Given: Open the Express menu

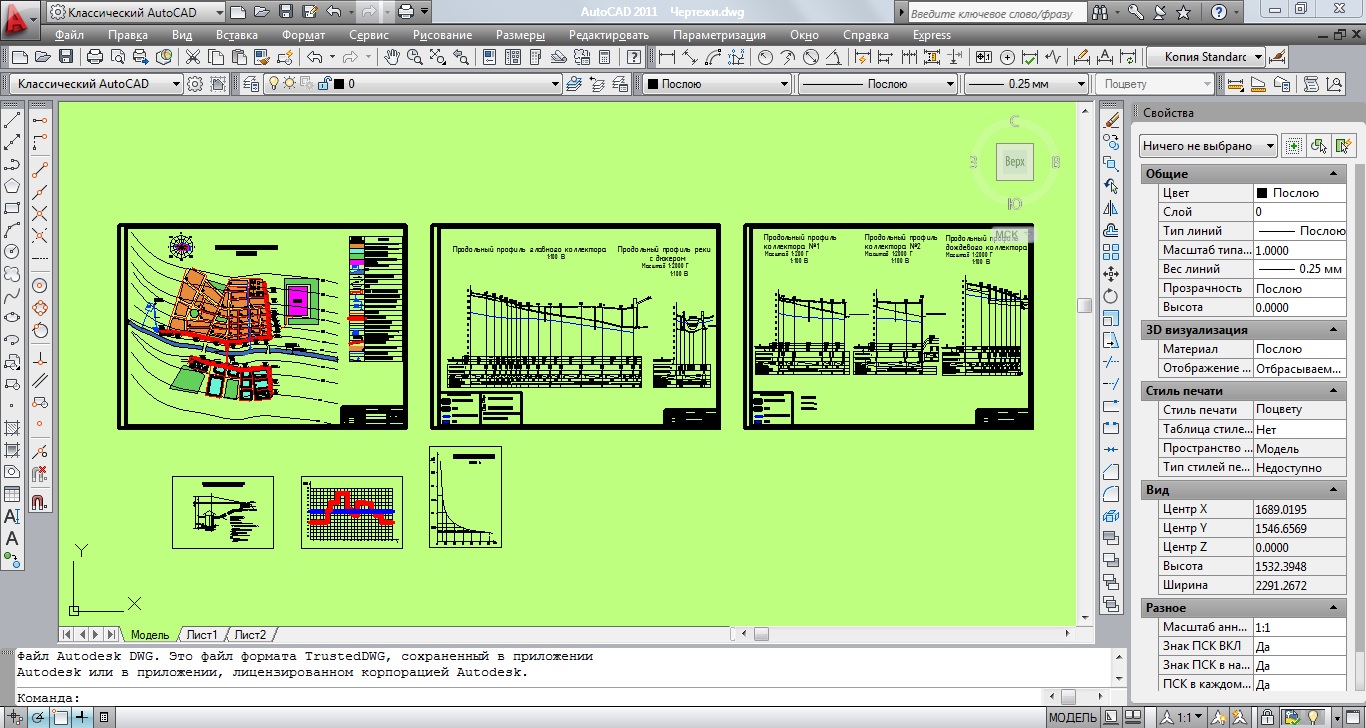Looking at the screenshot, I should click(x=931, y=35).
